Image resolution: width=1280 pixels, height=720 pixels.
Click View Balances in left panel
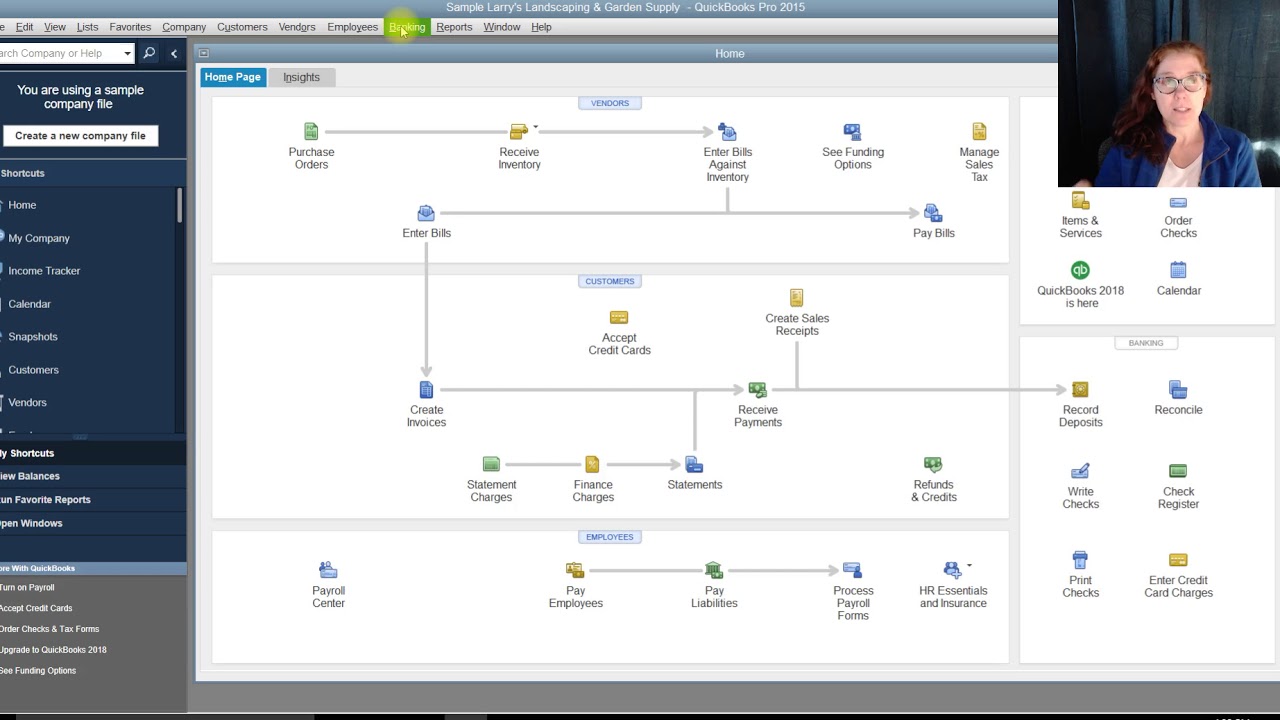click(30, 476)
